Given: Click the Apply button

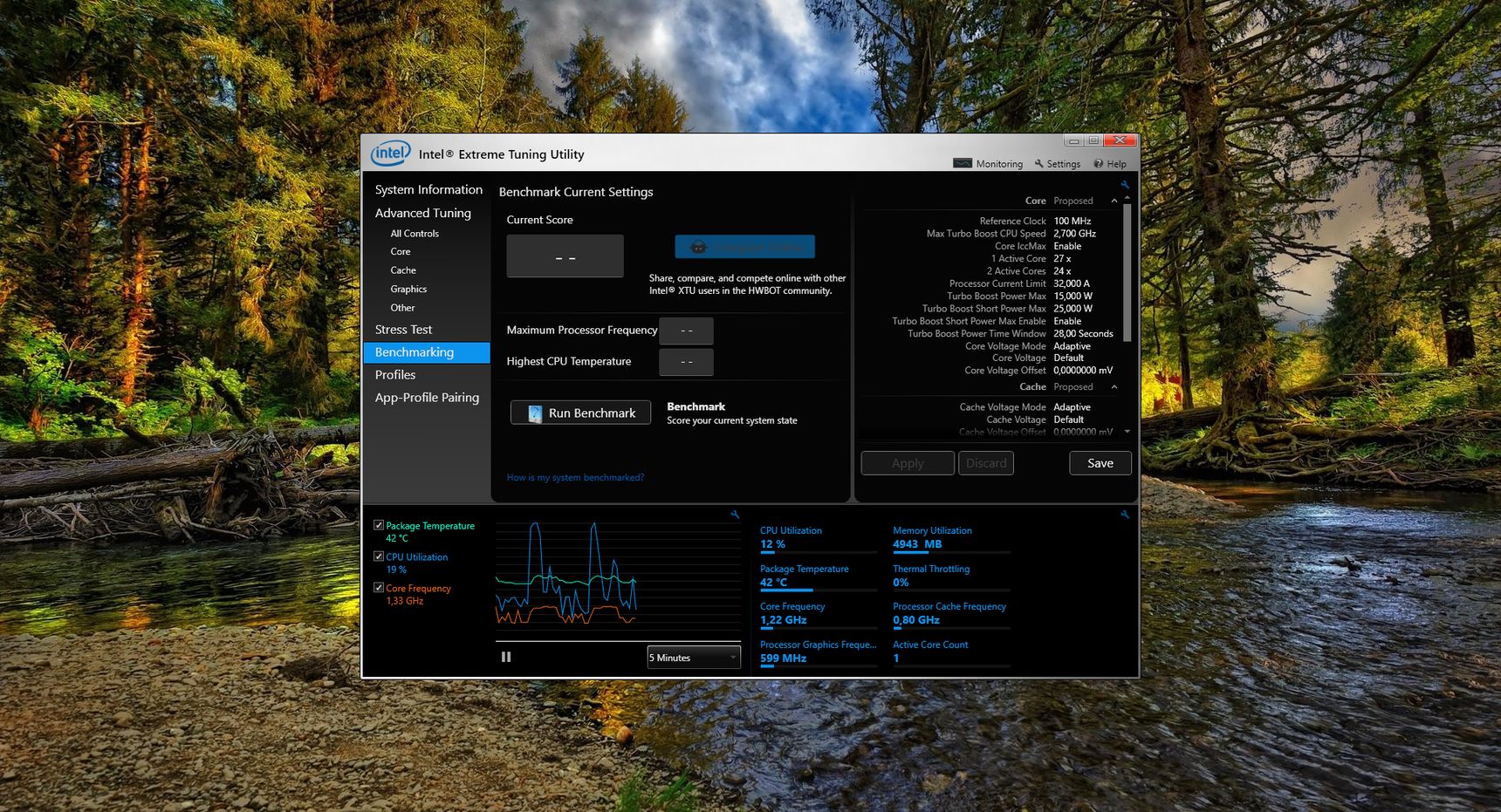Looking at the screenshot, I should [x=908, y=463].
